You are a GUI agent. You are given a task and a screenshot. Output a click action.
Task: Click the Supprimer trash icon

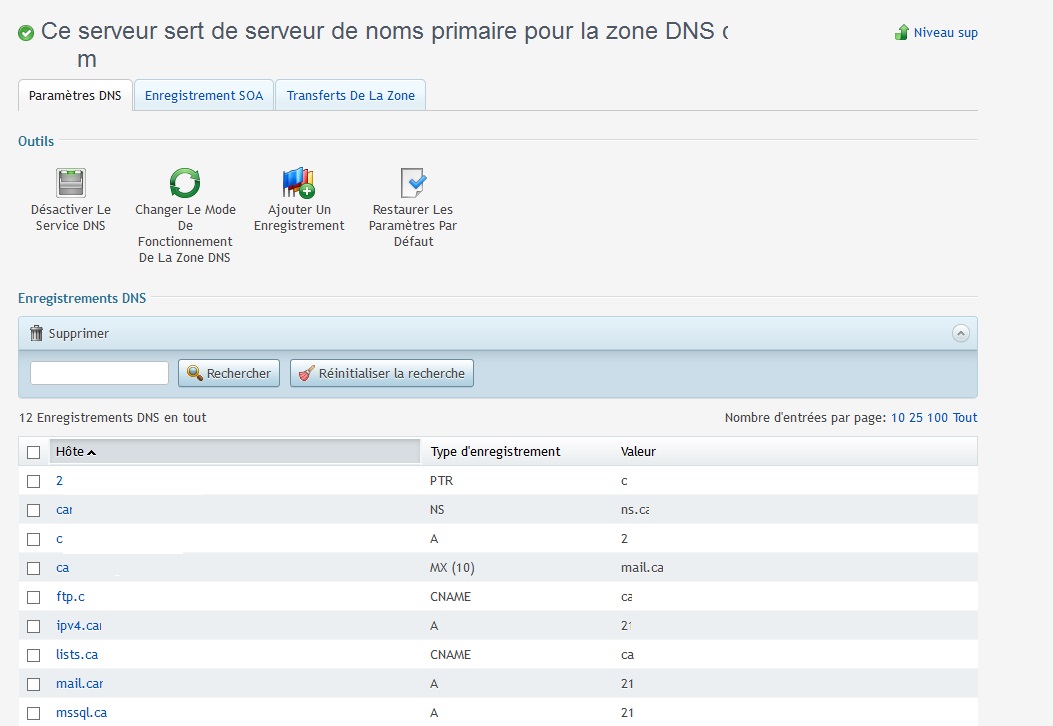point(37,333)
